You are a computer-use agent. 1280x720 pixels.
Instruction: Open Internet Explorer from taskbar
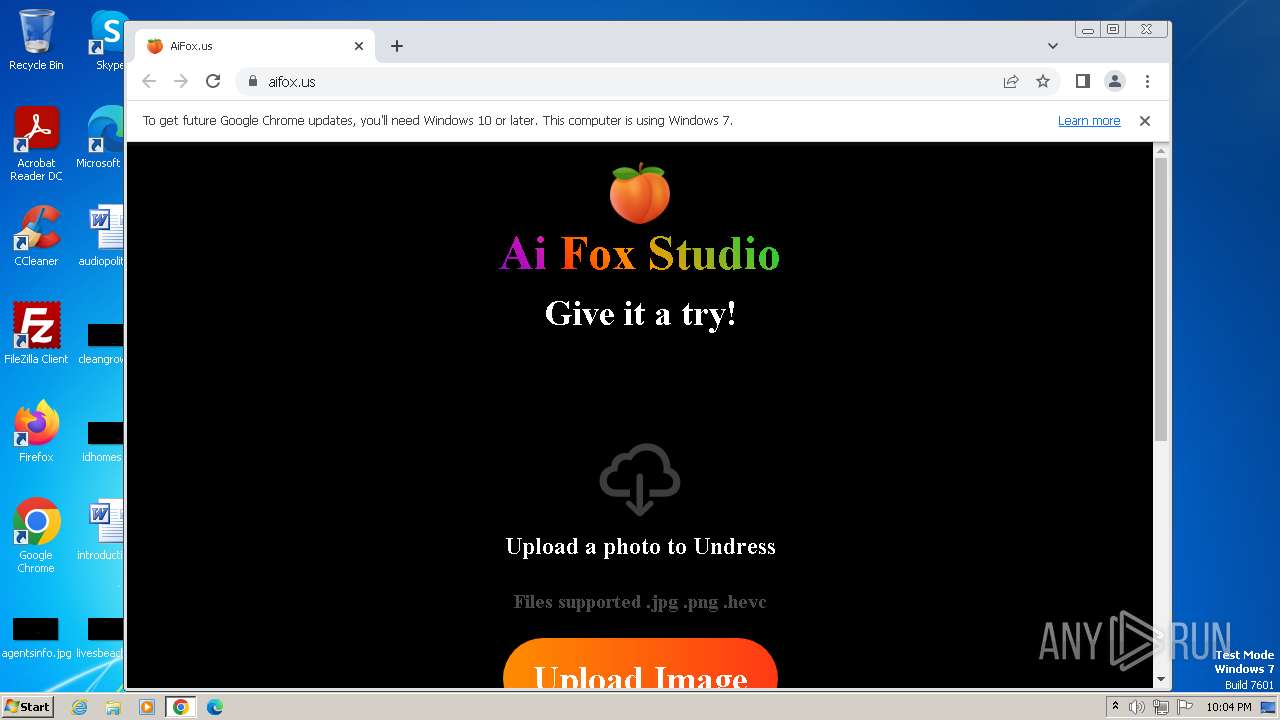[x=79, y=707]
